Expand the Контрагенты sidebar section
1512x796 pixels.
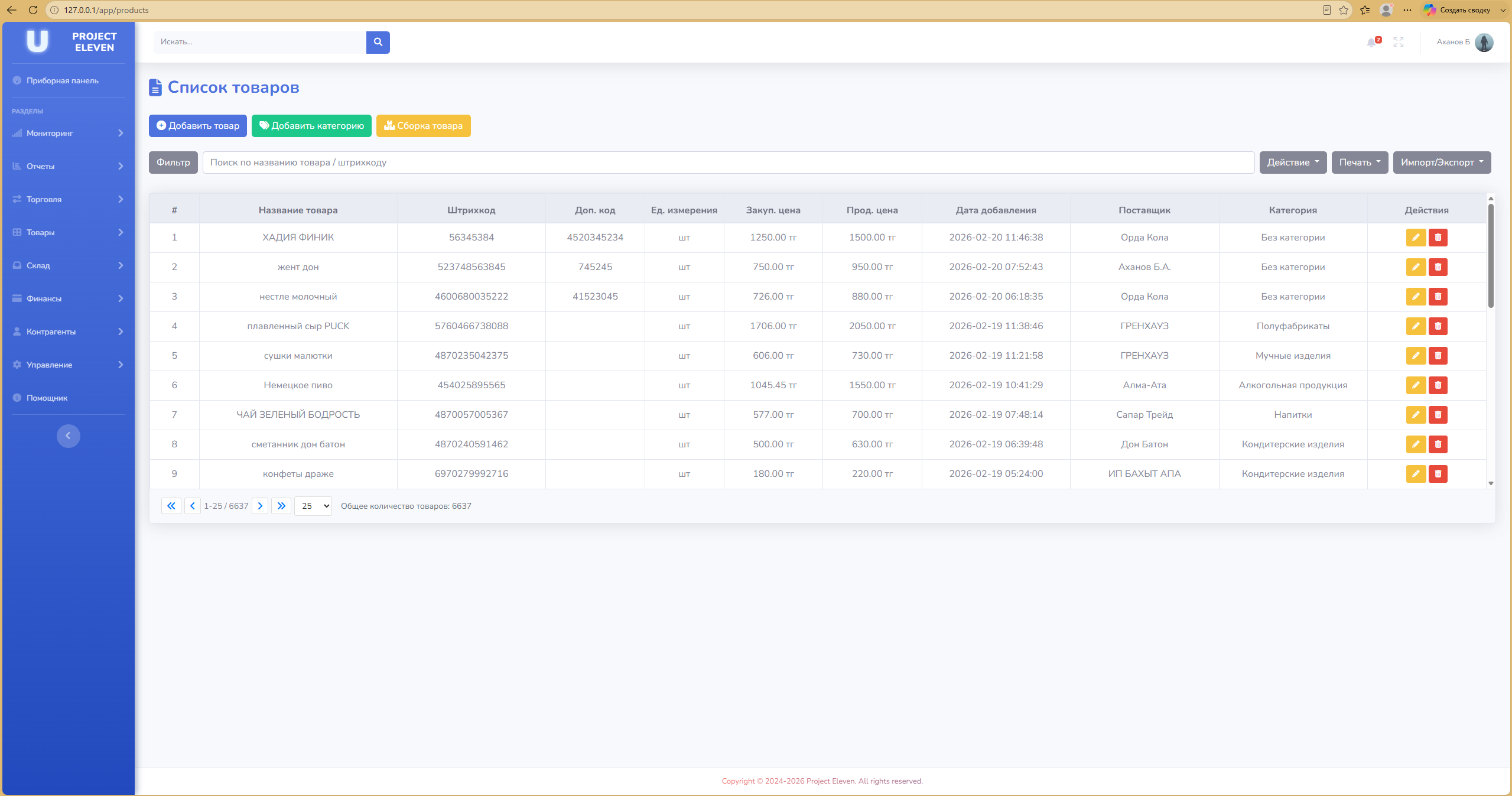pyautogui.click(x=69, y=332)
